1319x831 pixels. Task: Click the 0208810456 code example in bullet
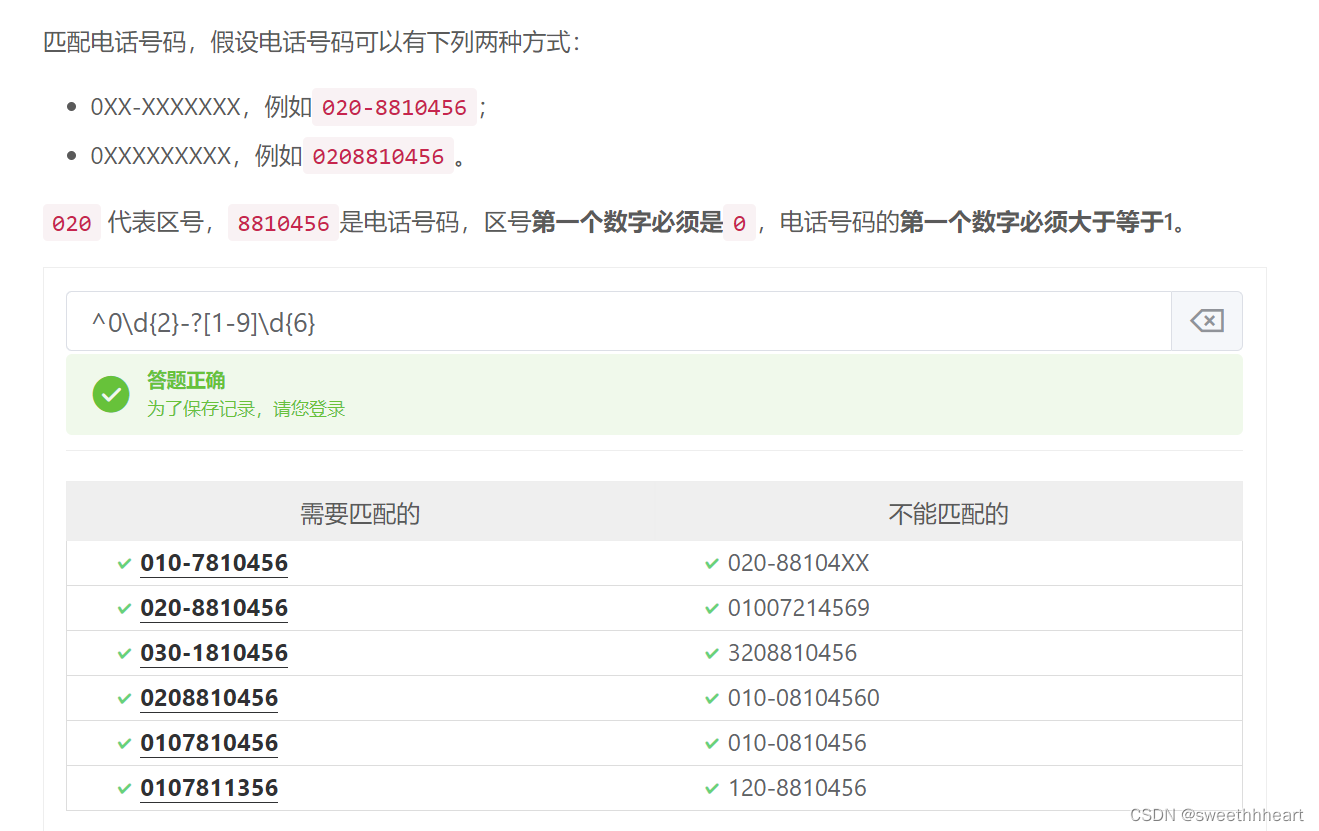click(378, 156)
